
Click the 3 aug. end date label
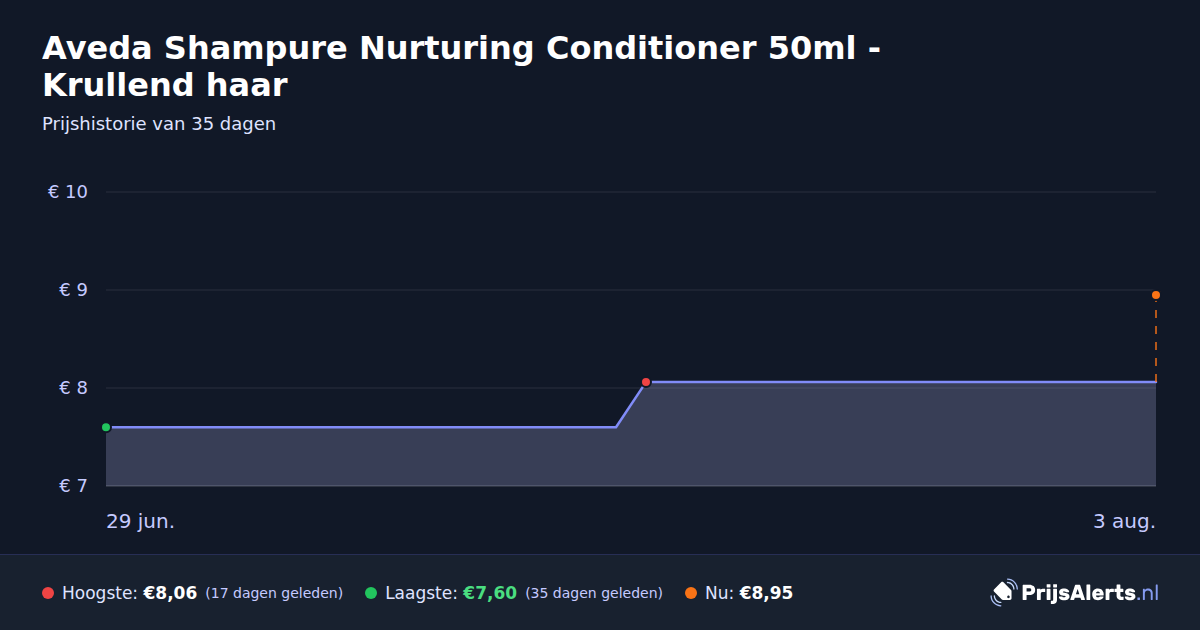pos(1124,522)
